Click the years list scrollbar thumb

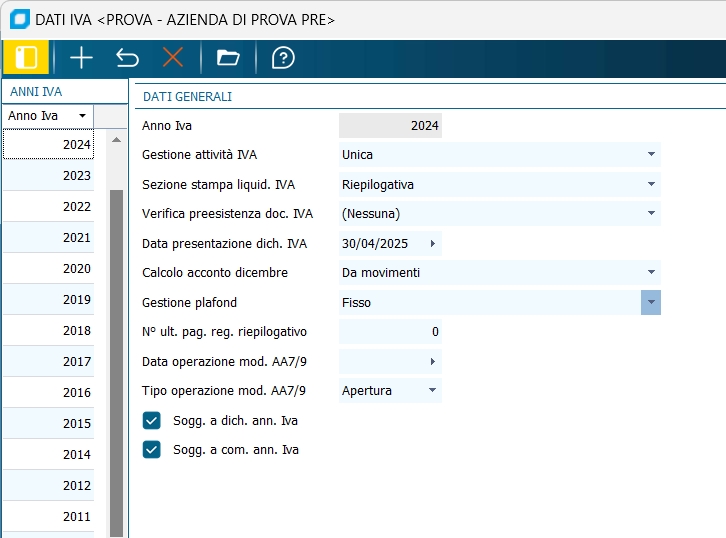(x=116, y=363)
